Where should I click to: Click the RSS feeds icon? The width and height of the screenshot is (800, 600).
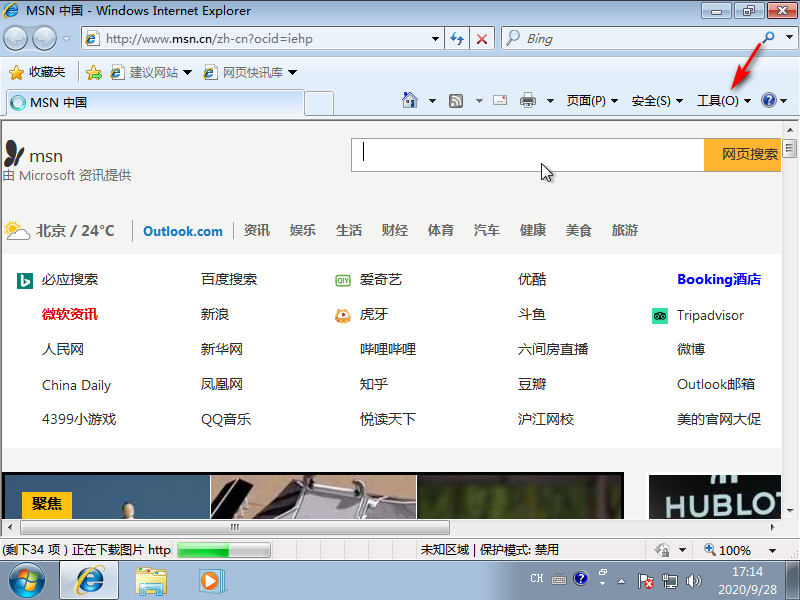pos(455,100)
